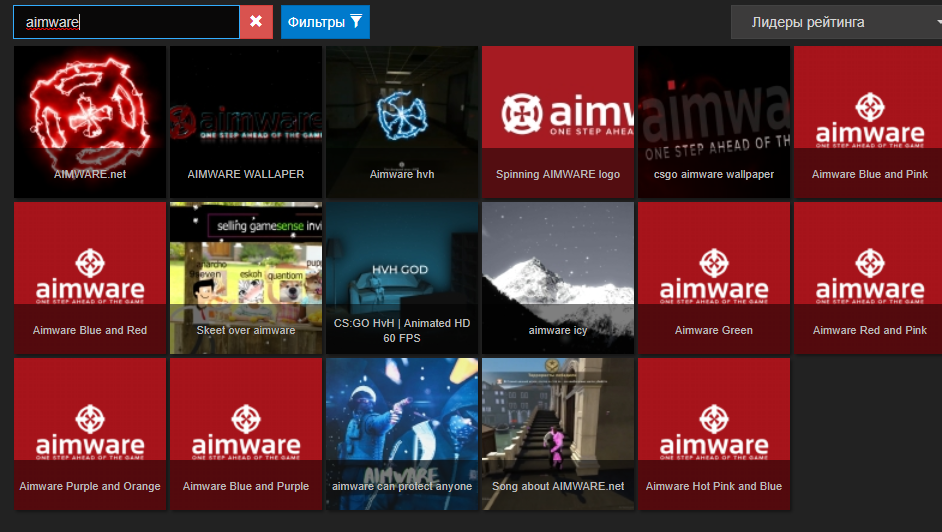
Task: Select the Aimware Green wallpaper
Action: [x=714, y=278]
